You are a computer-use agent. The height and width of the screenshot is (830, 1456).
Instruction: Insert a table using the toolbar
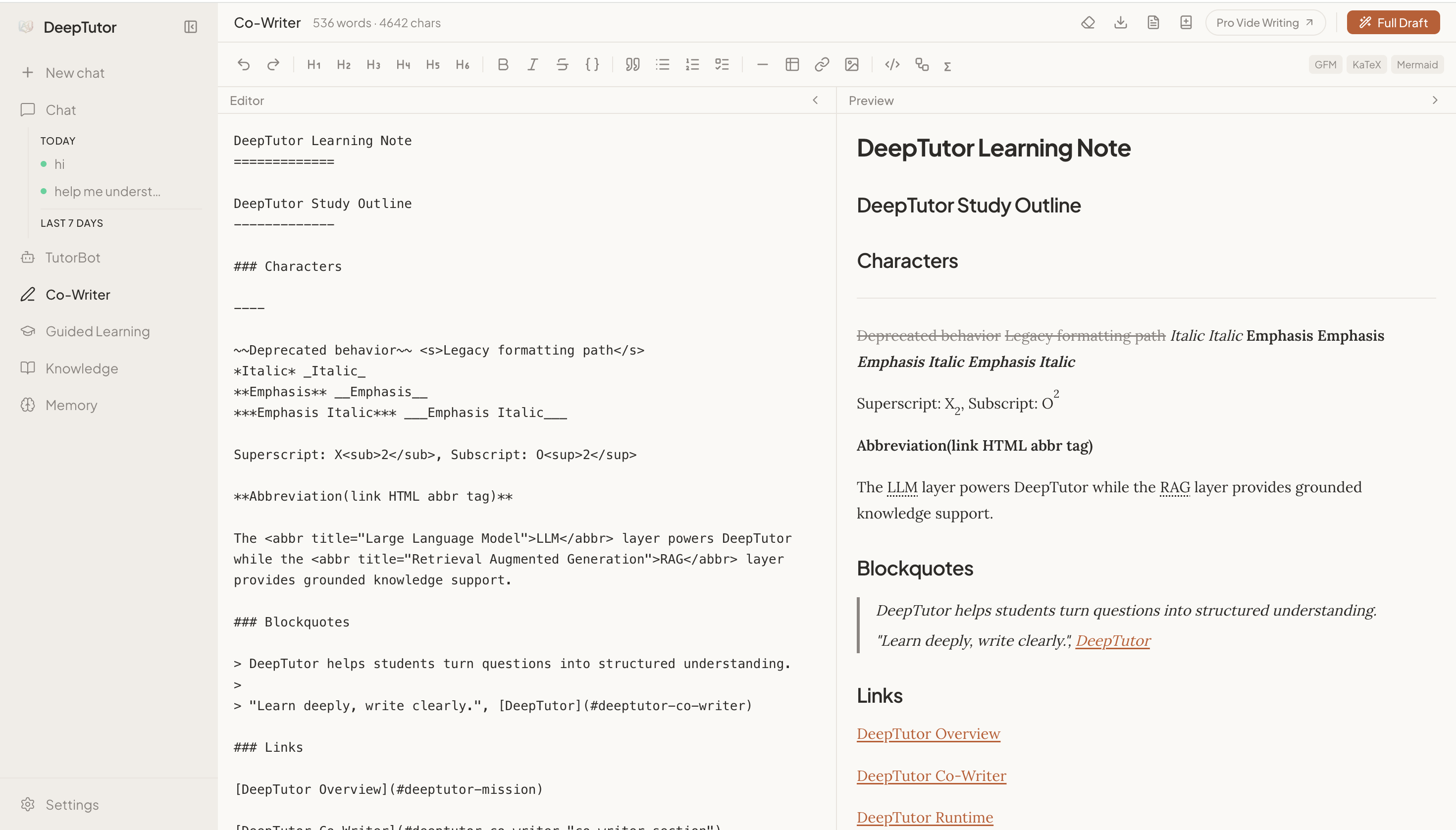pyautogui.click(x=792, y=64)
